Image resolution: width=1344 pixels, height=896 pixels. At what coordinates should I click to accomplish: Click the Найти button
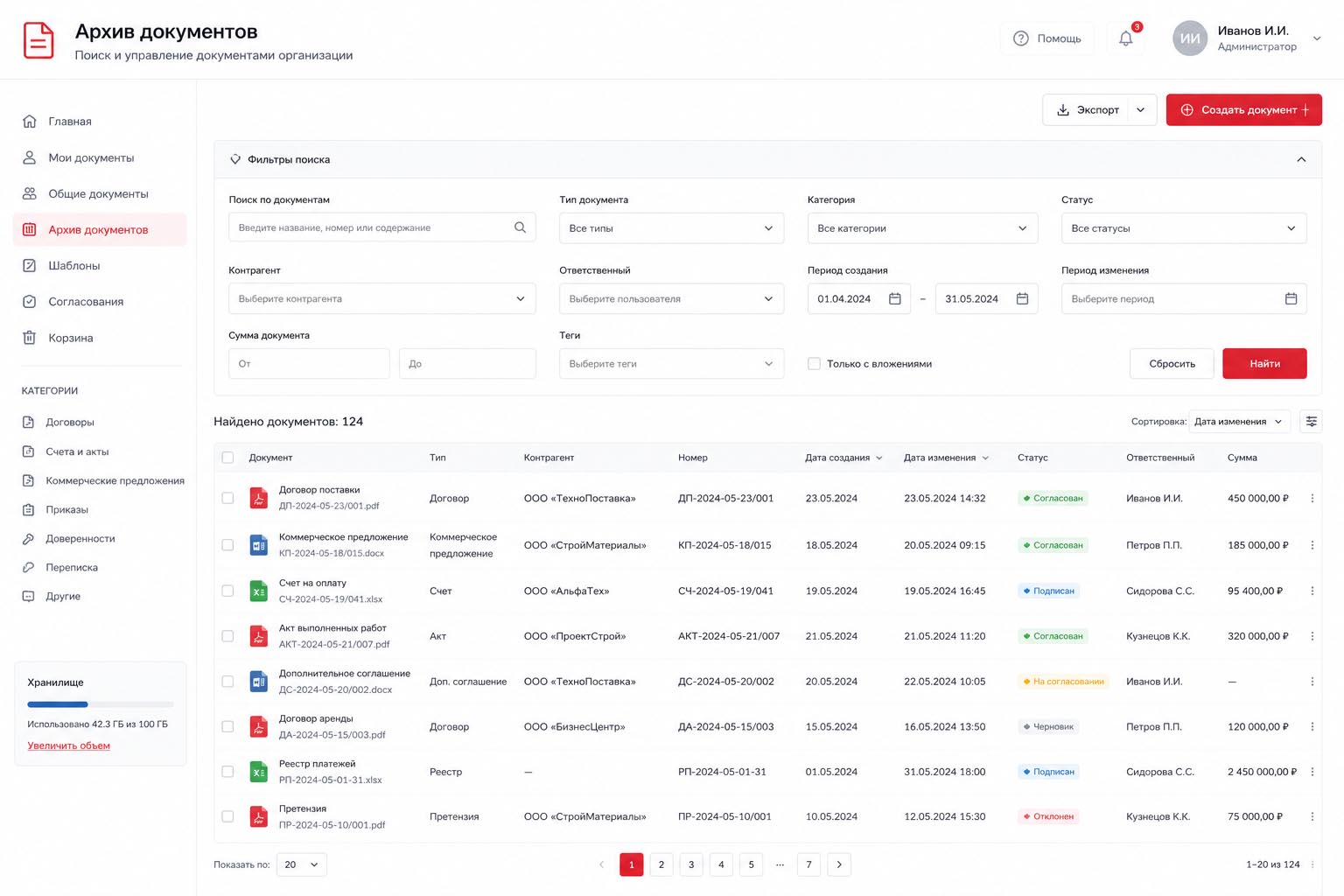click(x=1264, y=364)
